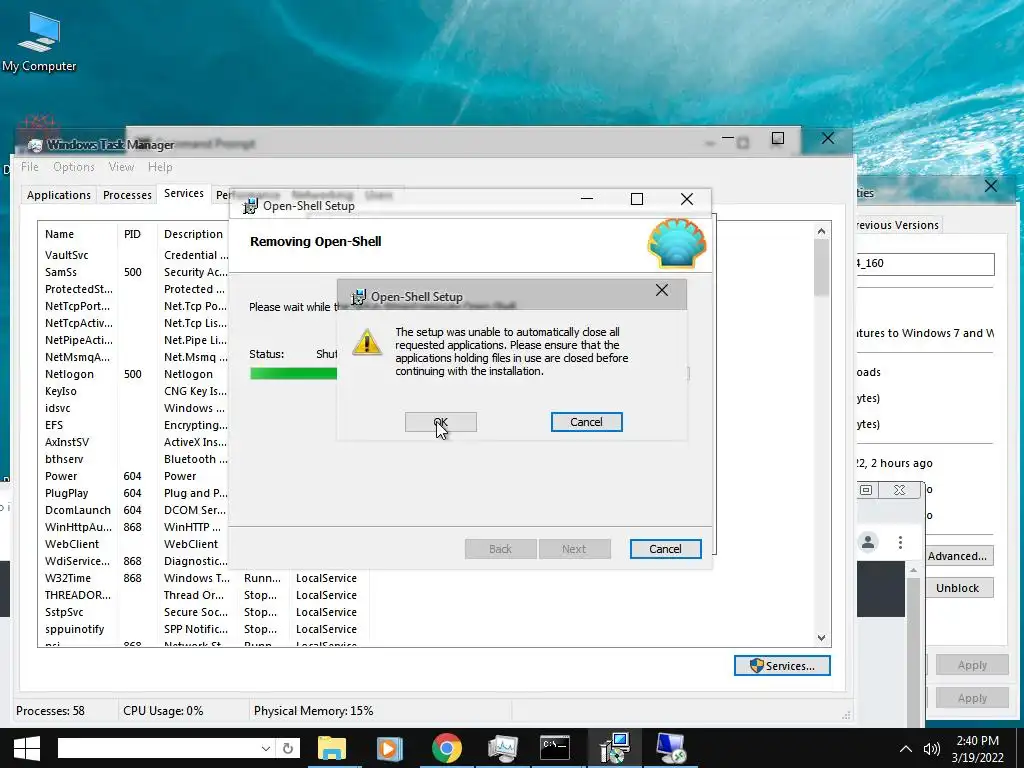Open the taskbar address box dropdown arrow

265,748
